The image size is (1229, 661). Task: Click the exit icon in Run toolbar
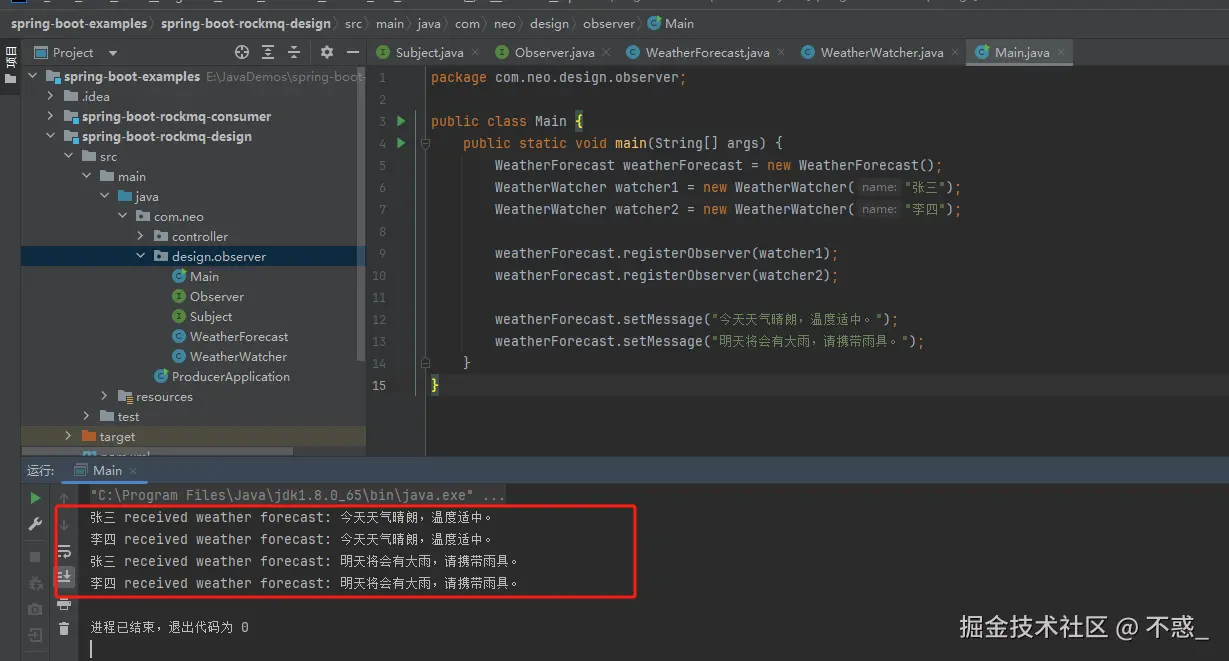35,635
